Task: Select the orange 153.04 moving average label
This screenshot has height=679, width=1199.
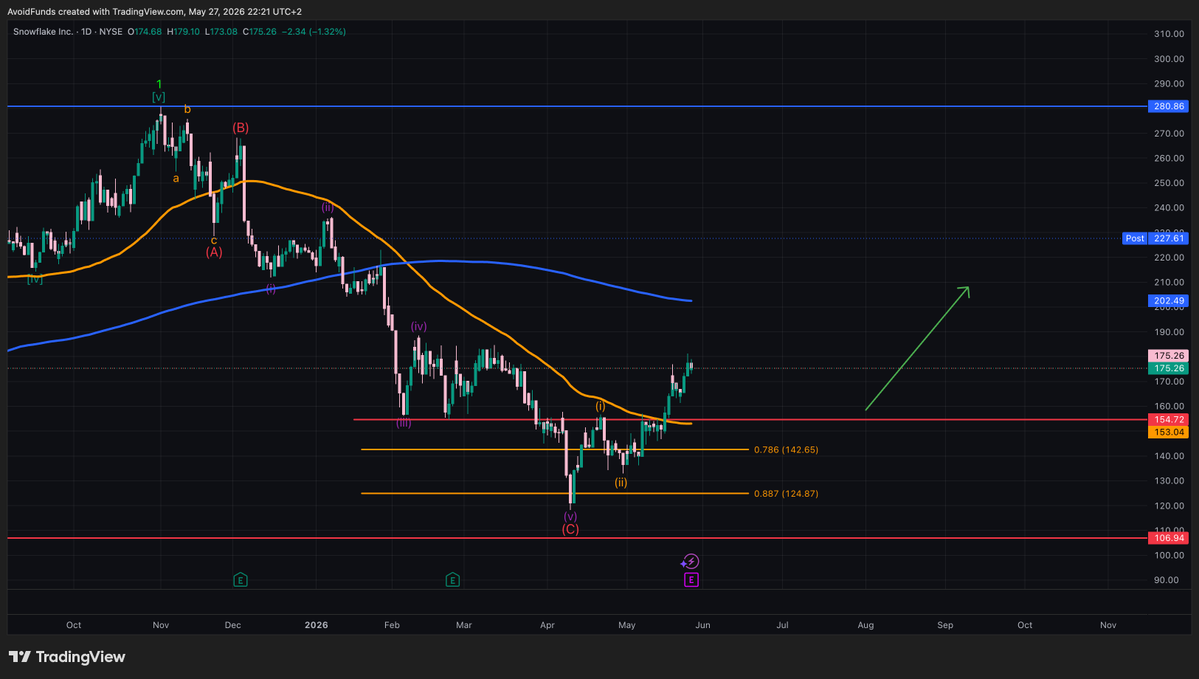Action: coord(1168,432)
